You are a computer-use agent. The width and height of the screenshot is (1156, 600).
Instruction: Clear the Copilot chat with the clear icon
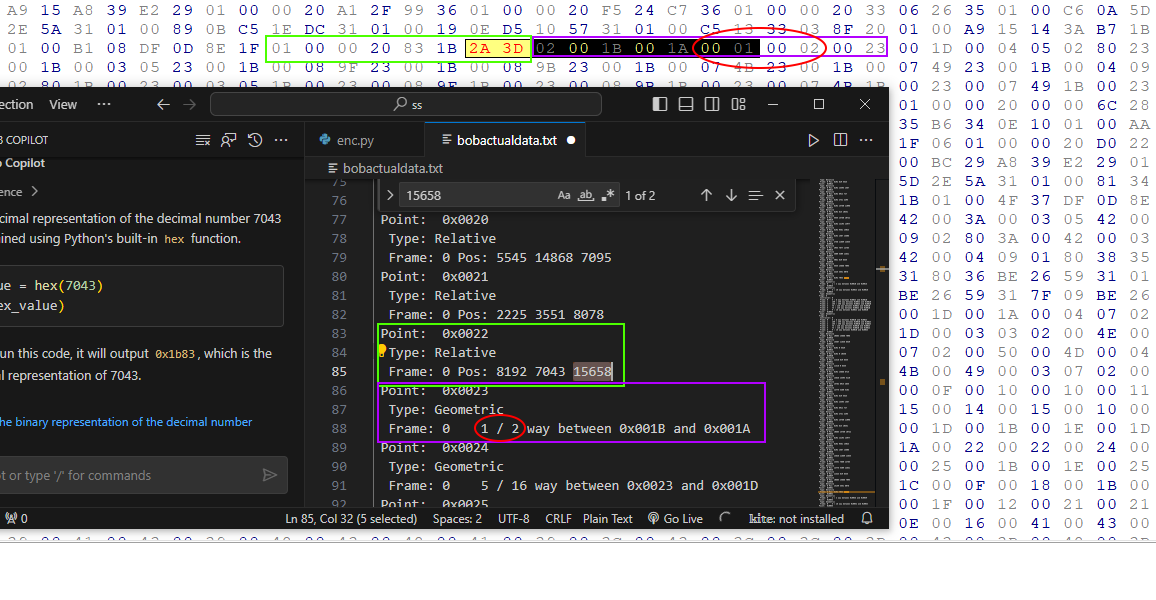[x=203, y=140]
